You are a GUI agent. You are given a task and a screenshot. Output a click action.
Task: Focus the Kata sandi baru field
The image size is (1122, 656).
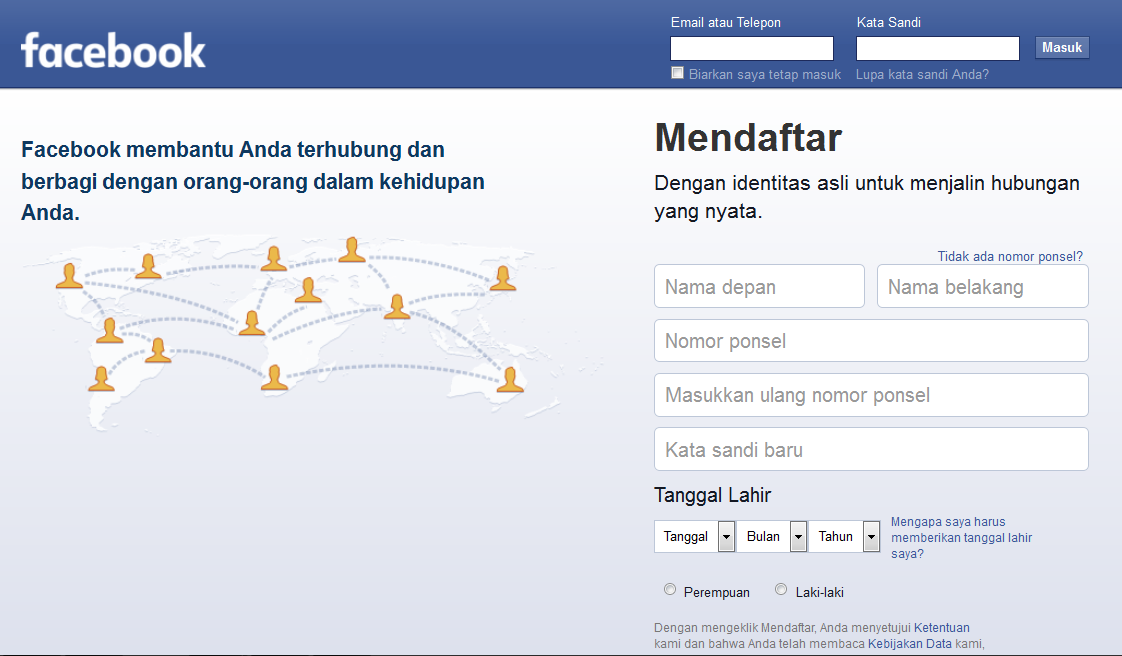(x=871, y=449)
